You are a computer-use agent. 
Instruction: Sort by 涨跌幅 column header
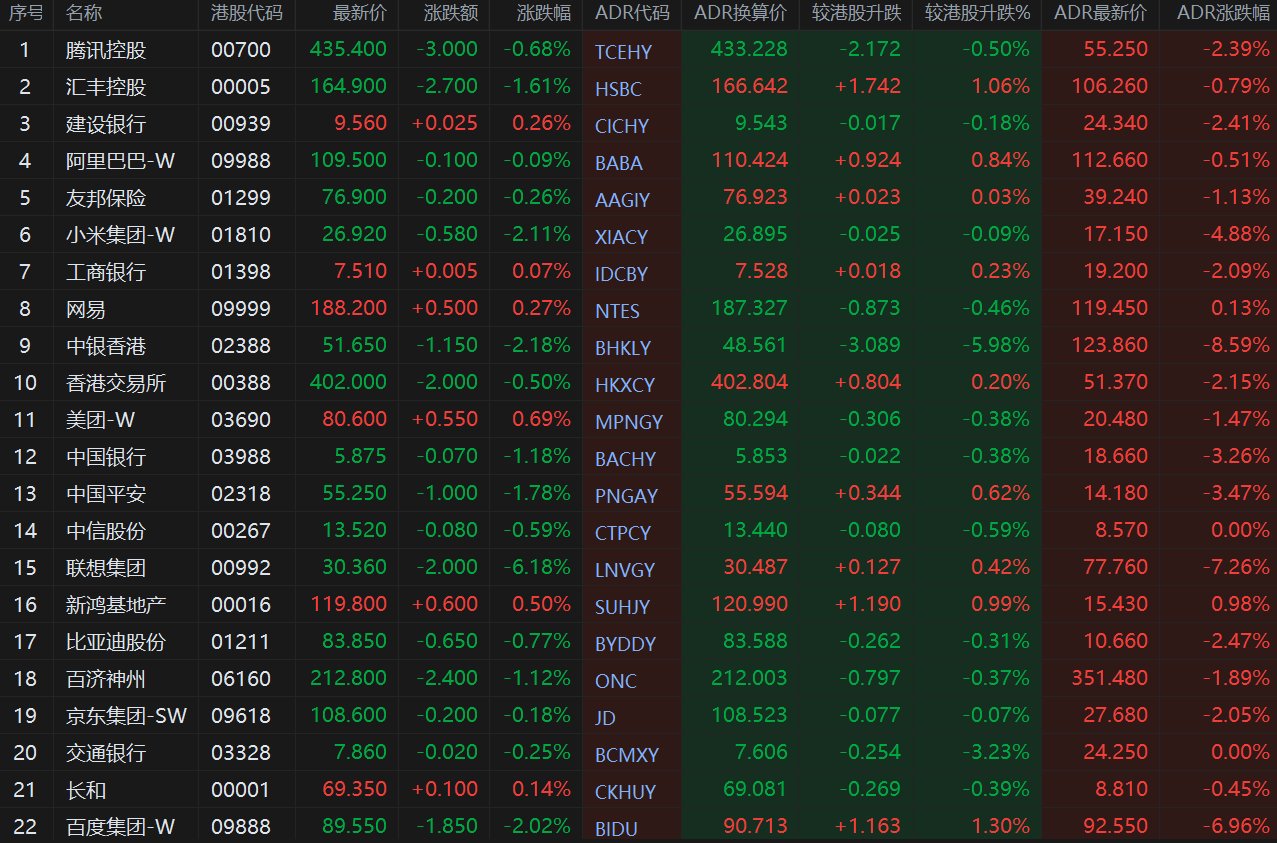coord(544,14)
